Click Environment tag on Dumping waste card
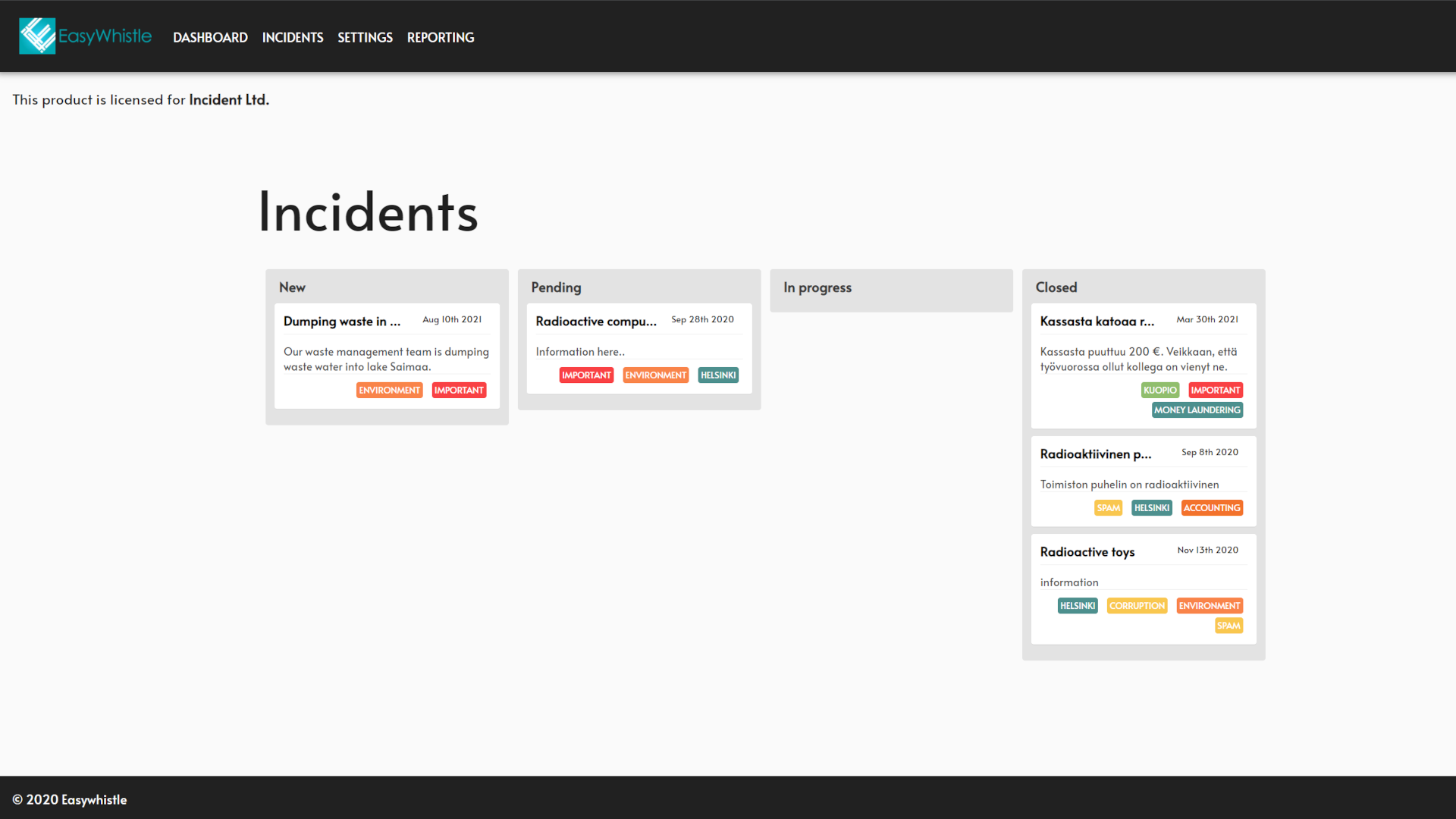Viewport: 1456px width, 819px height. pyautogui.click(x=389, y=391)
